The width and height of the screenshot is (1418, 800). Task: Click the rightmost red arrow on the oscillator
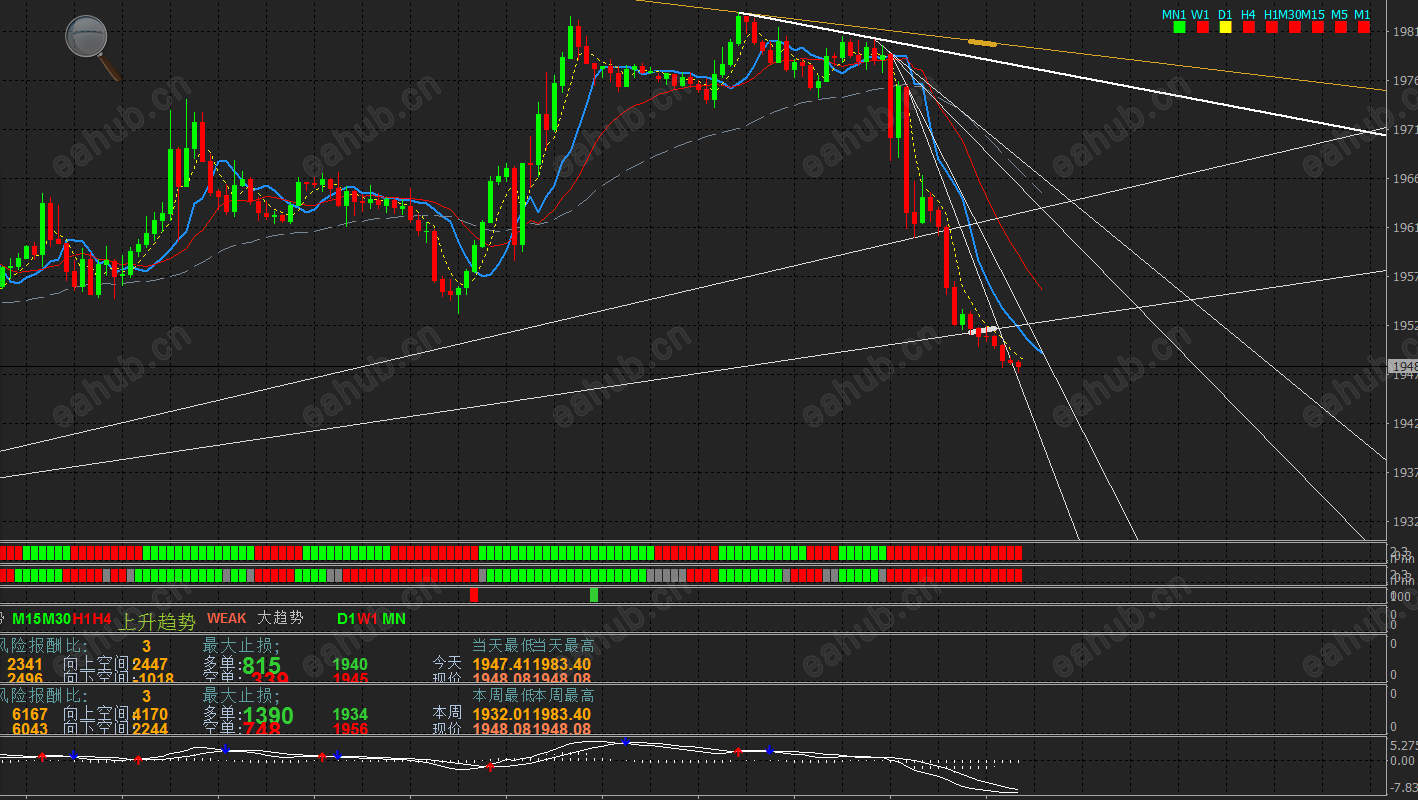click(x=738, y=750)
